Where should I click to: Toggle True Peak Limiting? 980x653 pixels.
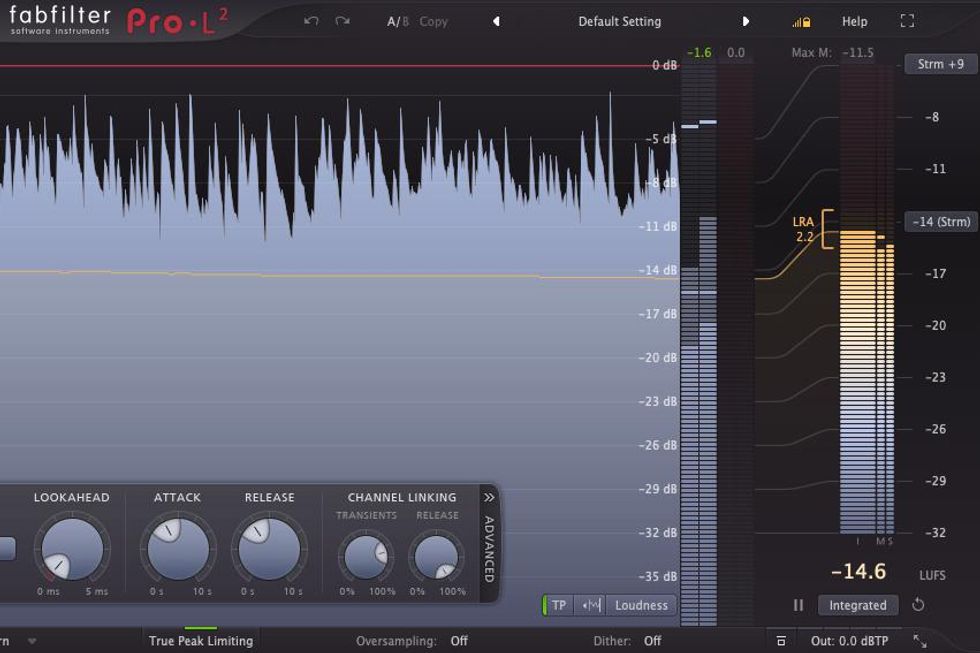(201, 641)
